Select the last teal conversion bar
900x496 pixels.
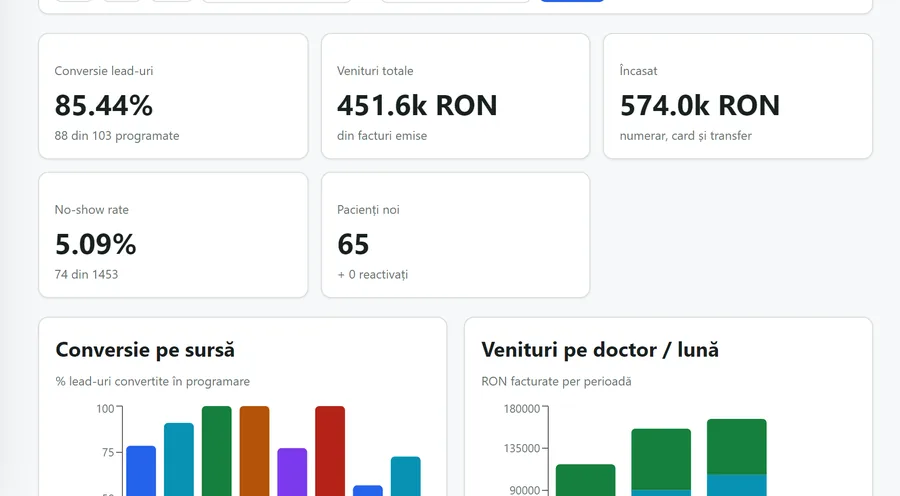tap(406, 476)
